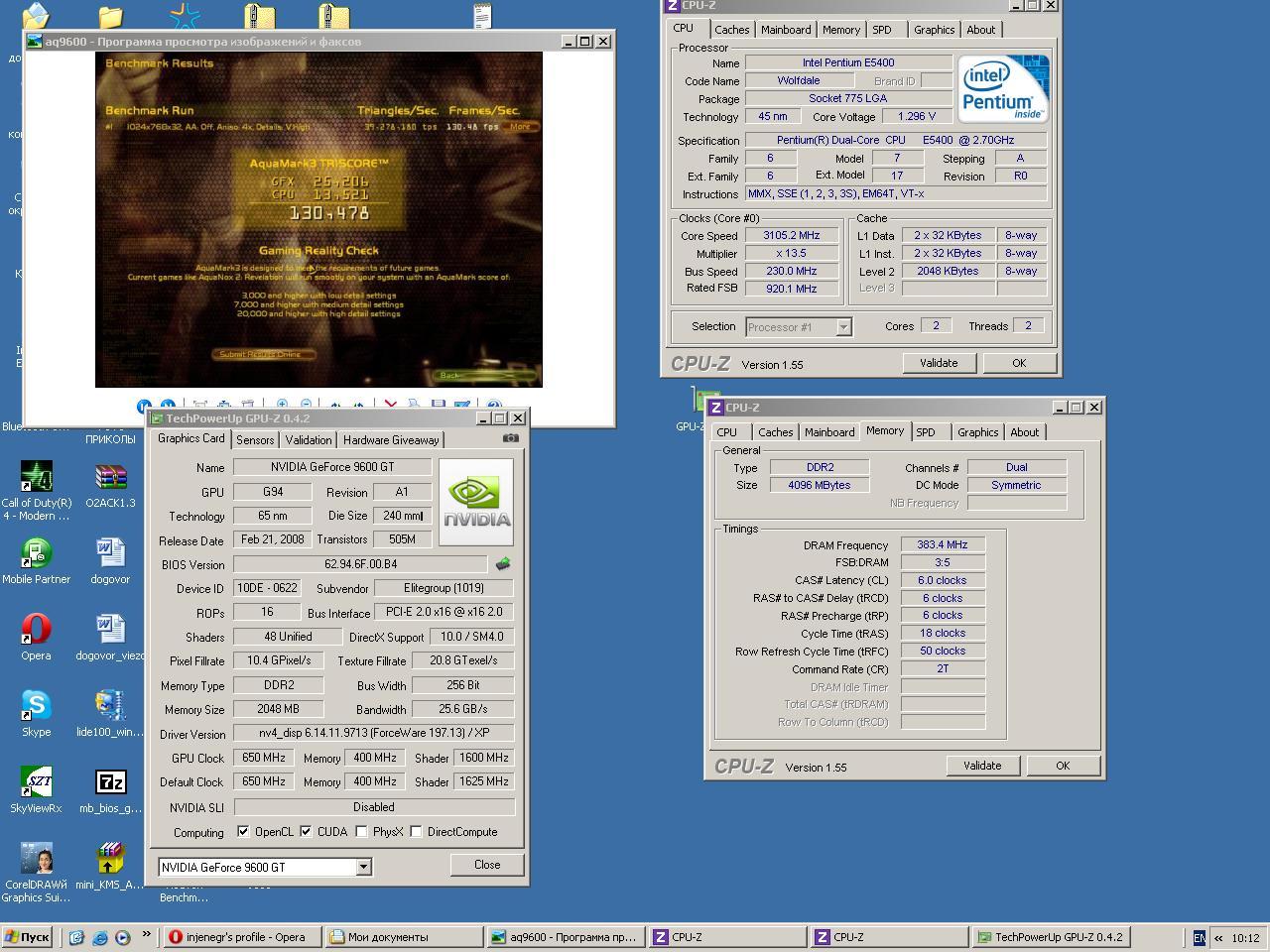
Task: Open the Пуск Start menu
Action: (27, 937)
